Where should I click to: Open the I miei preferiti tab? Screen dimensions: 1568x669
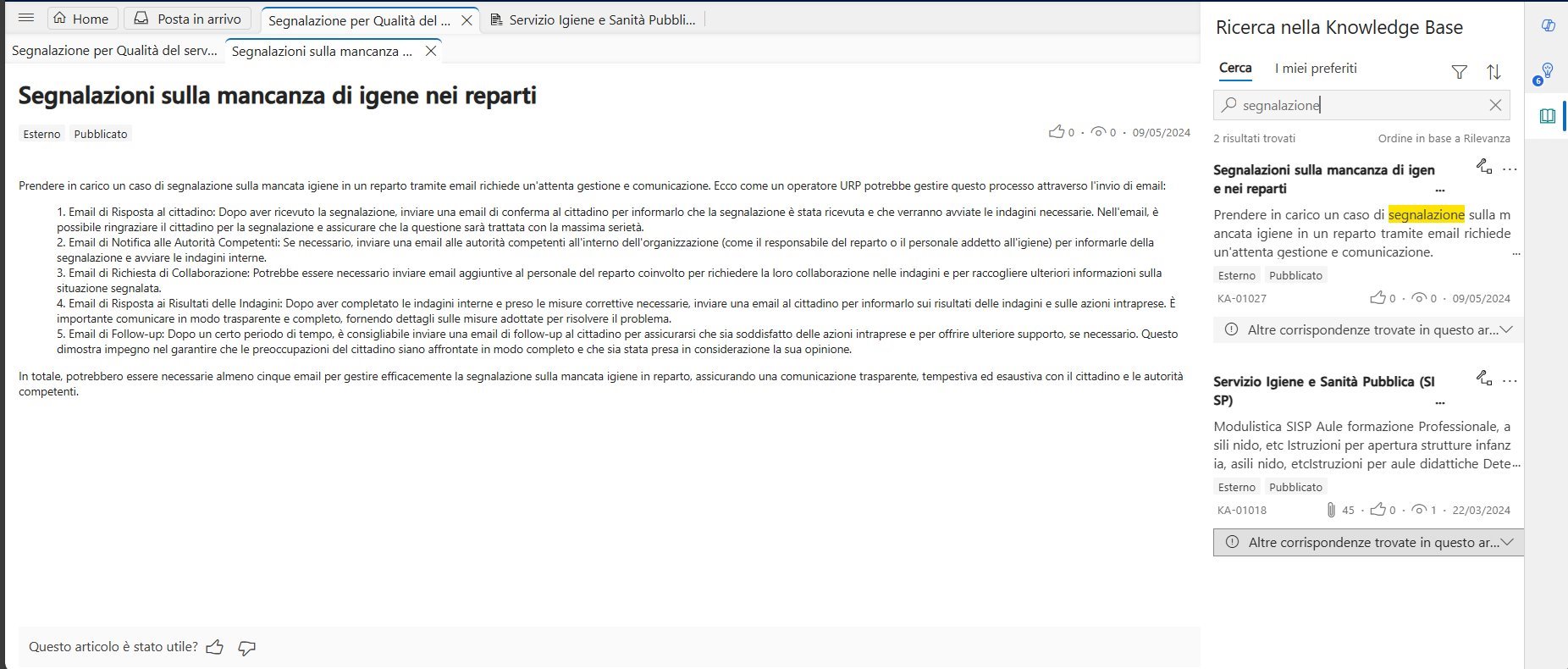point(1316,69)
